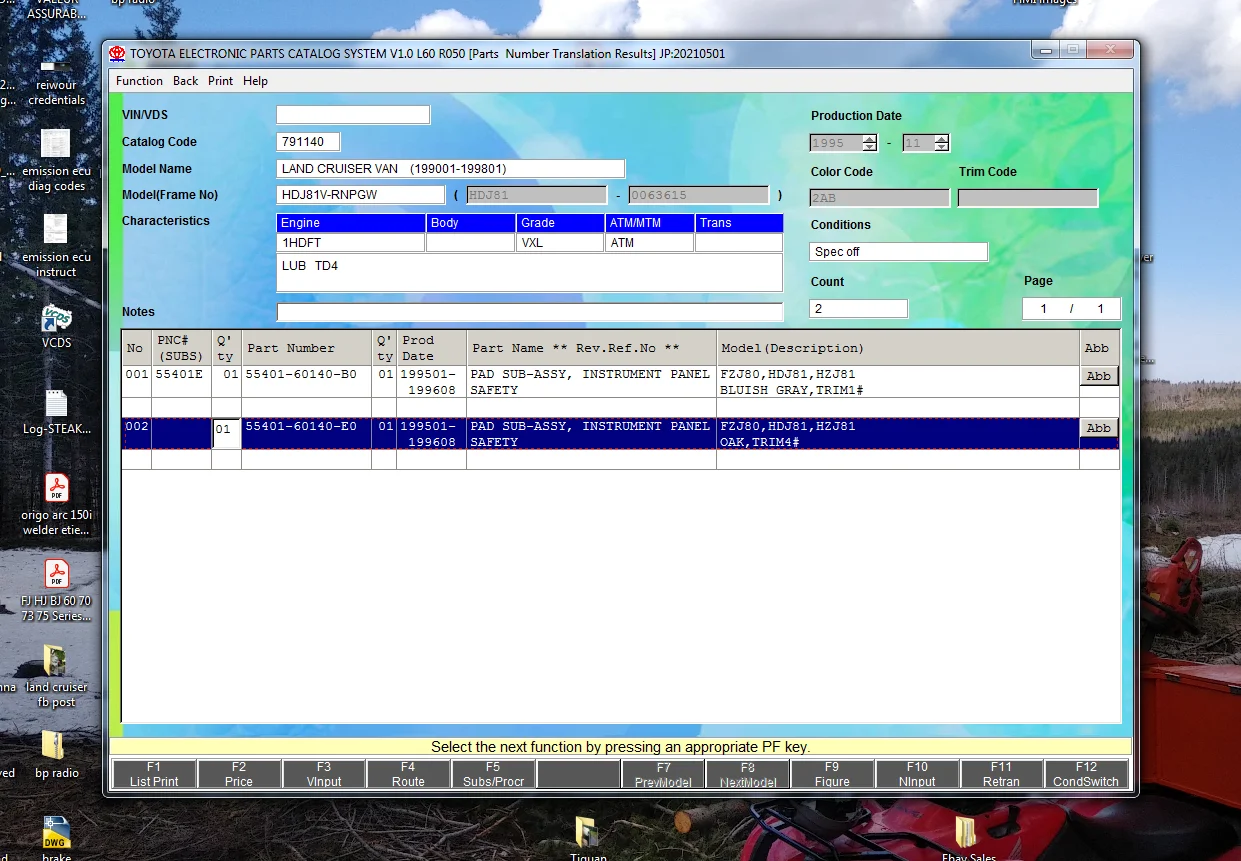1241x861 pixels.
Task: Open the VCDS desktop icon
Action: point(56,328)
